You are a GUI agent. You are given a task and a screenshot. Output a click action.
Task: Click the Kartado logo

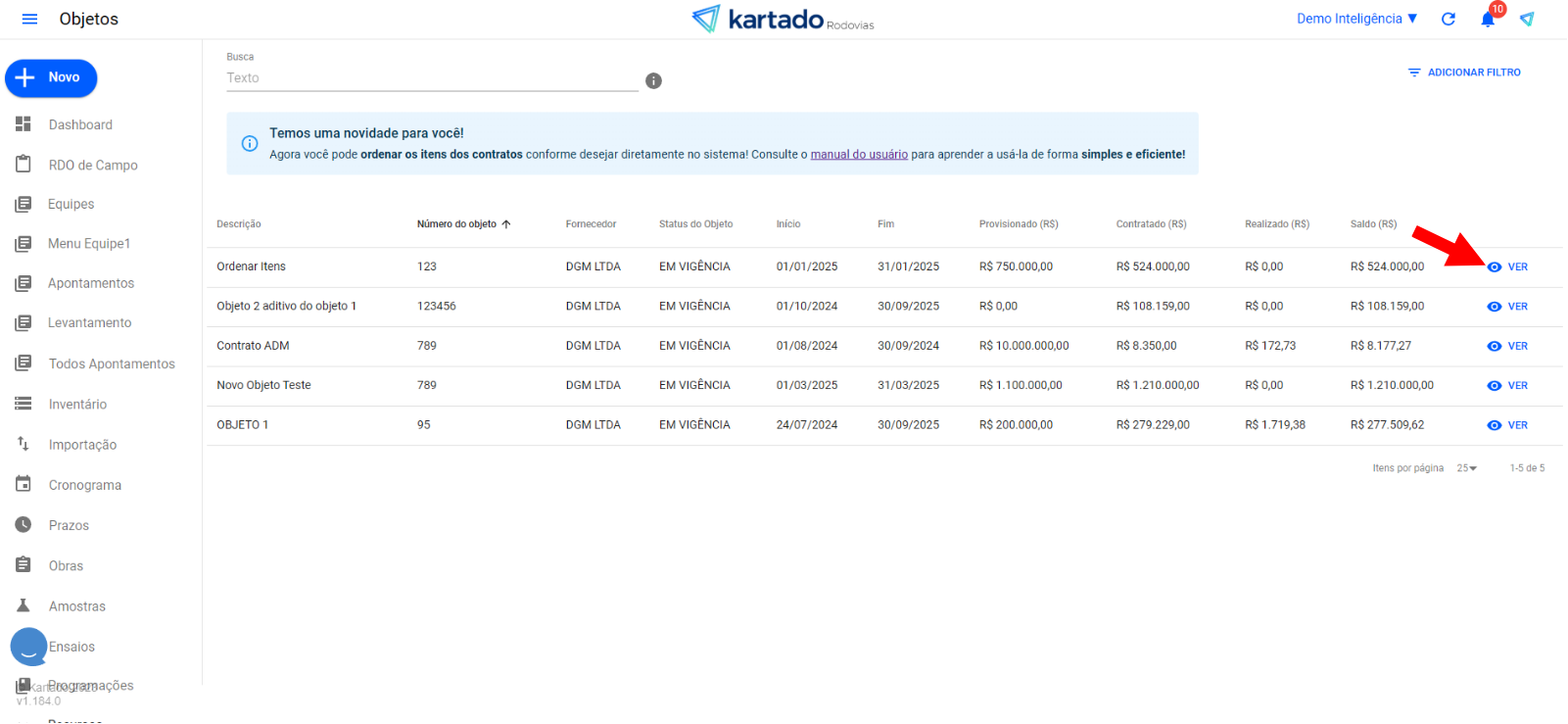(x=782, y=19)
